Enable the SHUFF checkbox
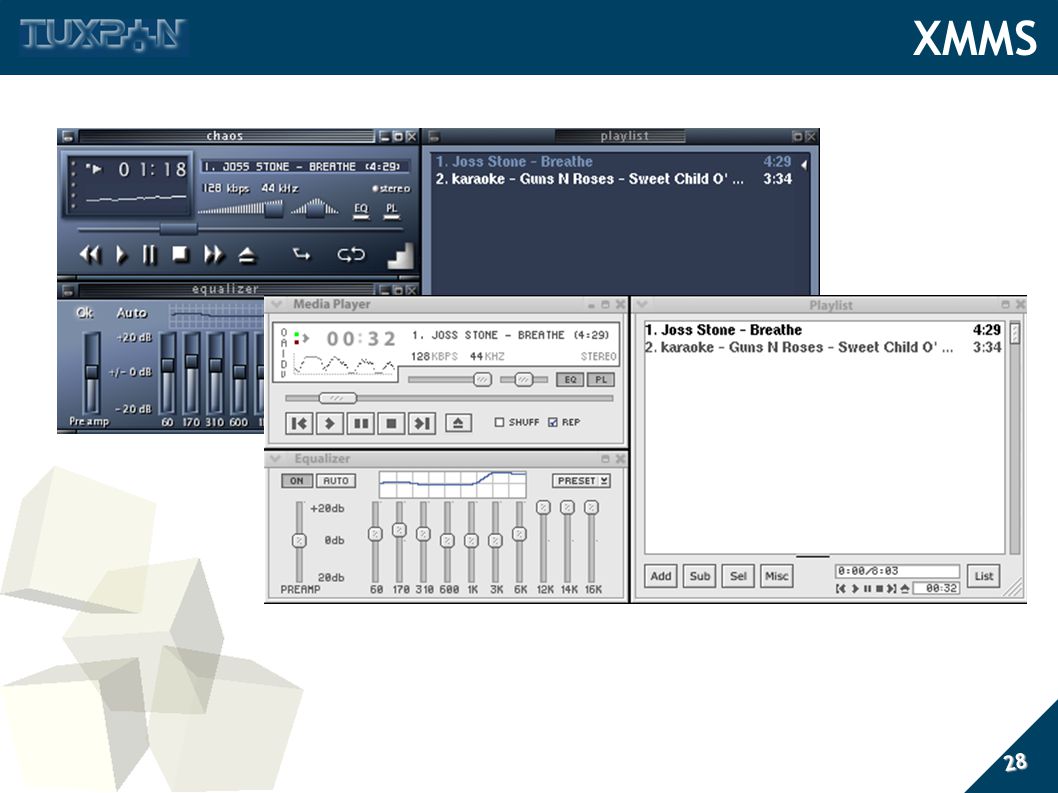The width and height of the screenshot is (1058, 793). [x=499, y=422]
